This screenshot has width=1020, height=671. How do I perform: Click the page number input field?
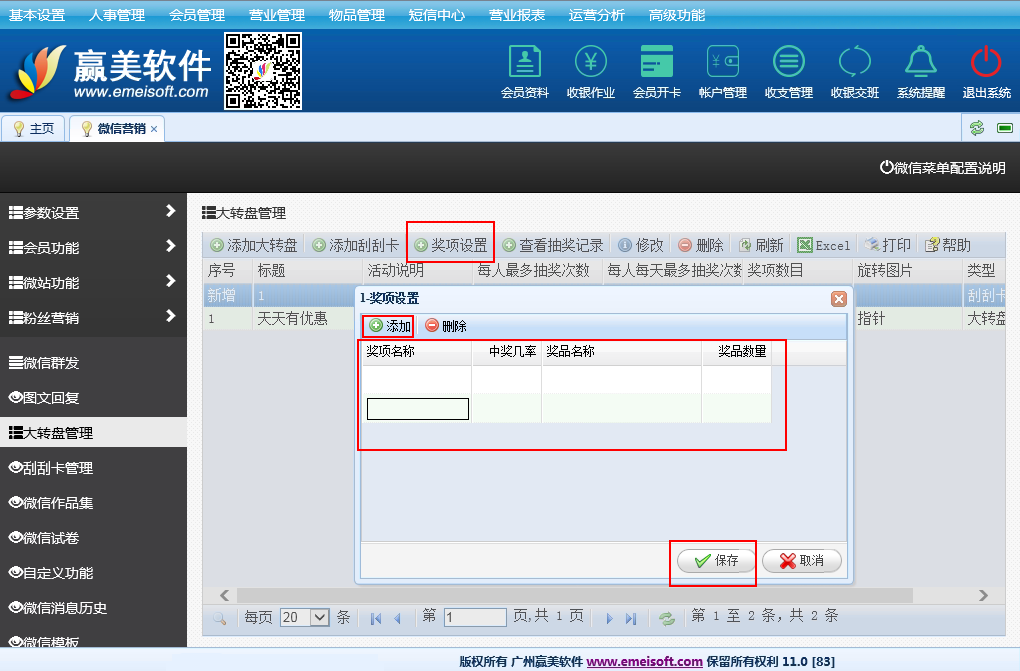[x=475, y=617]
